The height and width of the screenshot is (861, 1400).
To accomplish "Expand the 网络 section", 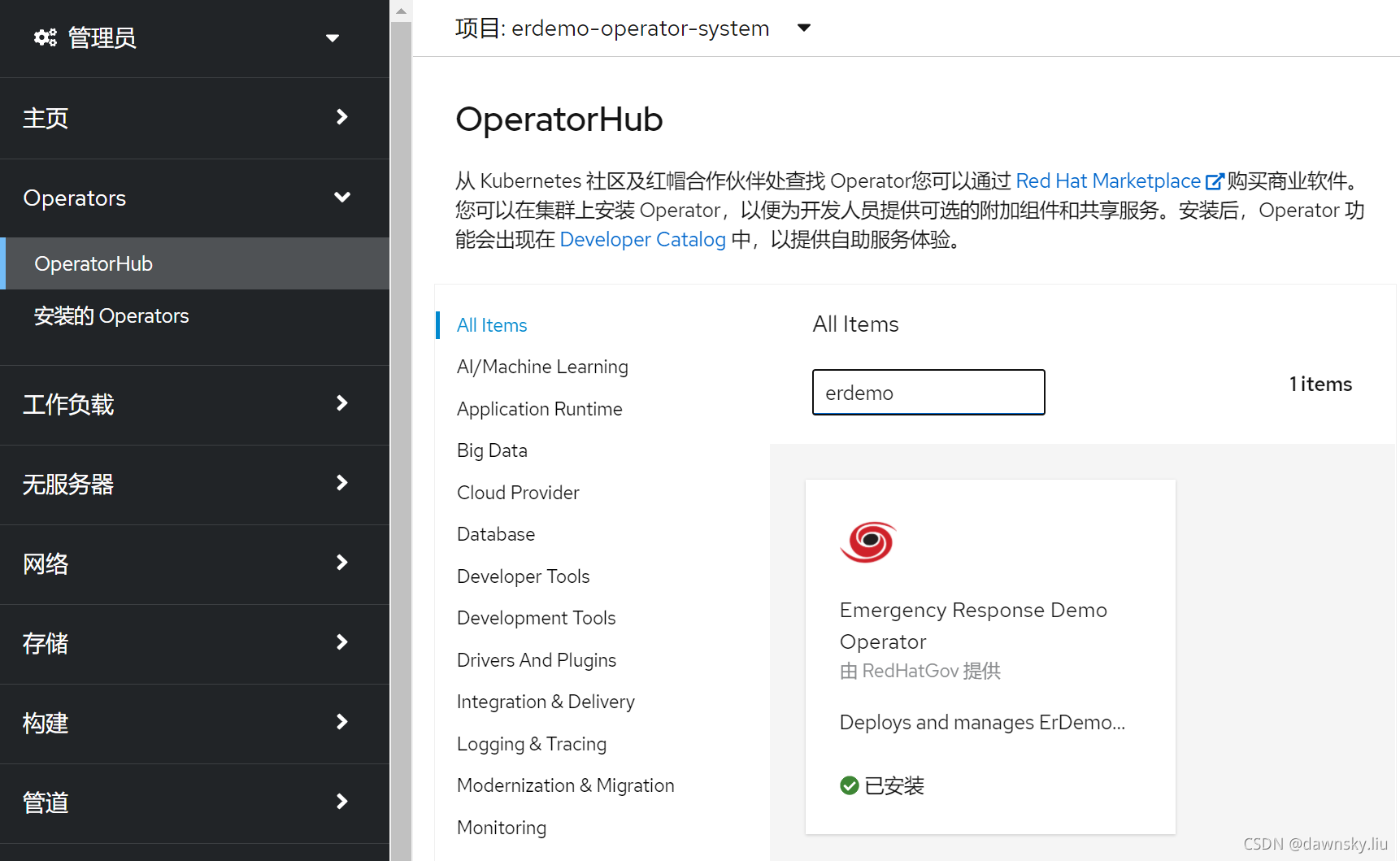I will coord(195,563).
